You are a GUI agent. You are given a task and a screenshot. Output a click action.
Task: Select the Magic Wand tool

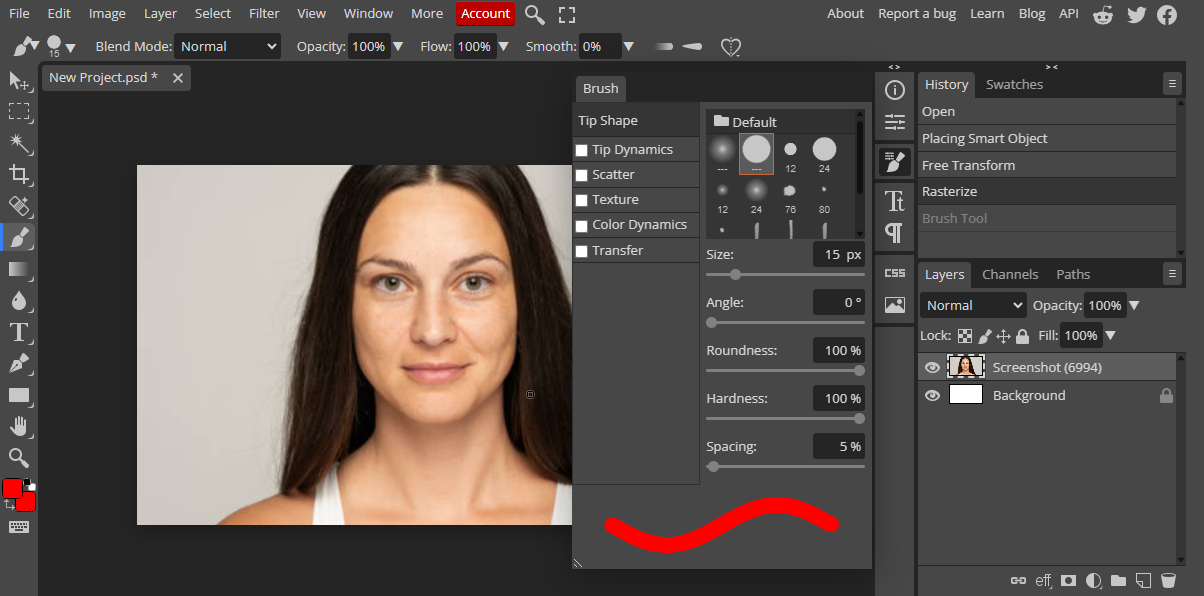coord(19,143)
